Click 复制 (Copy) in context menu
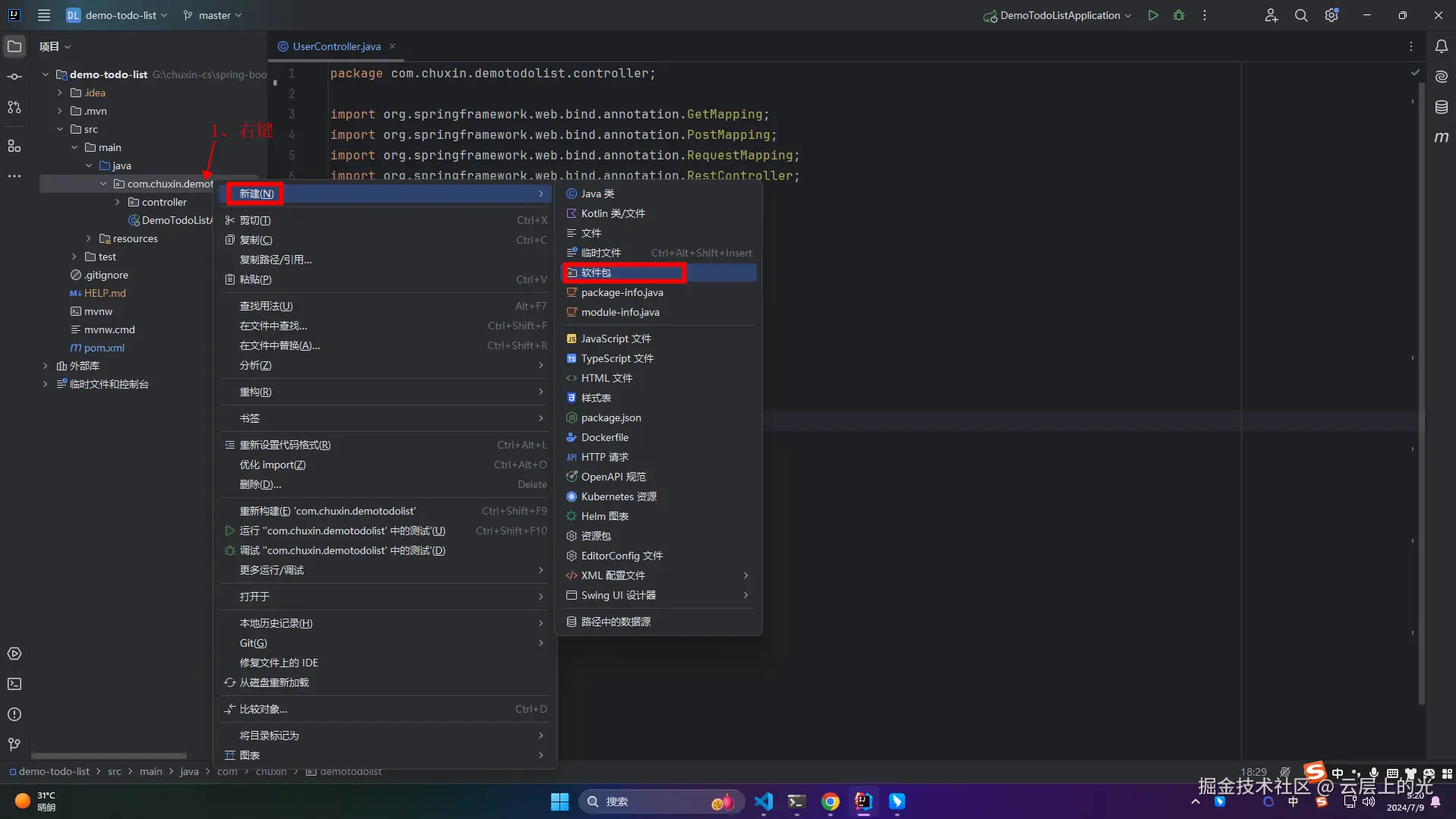This screenshot has height=819, width=1456. pyautogui.click(x=385, y=240)
